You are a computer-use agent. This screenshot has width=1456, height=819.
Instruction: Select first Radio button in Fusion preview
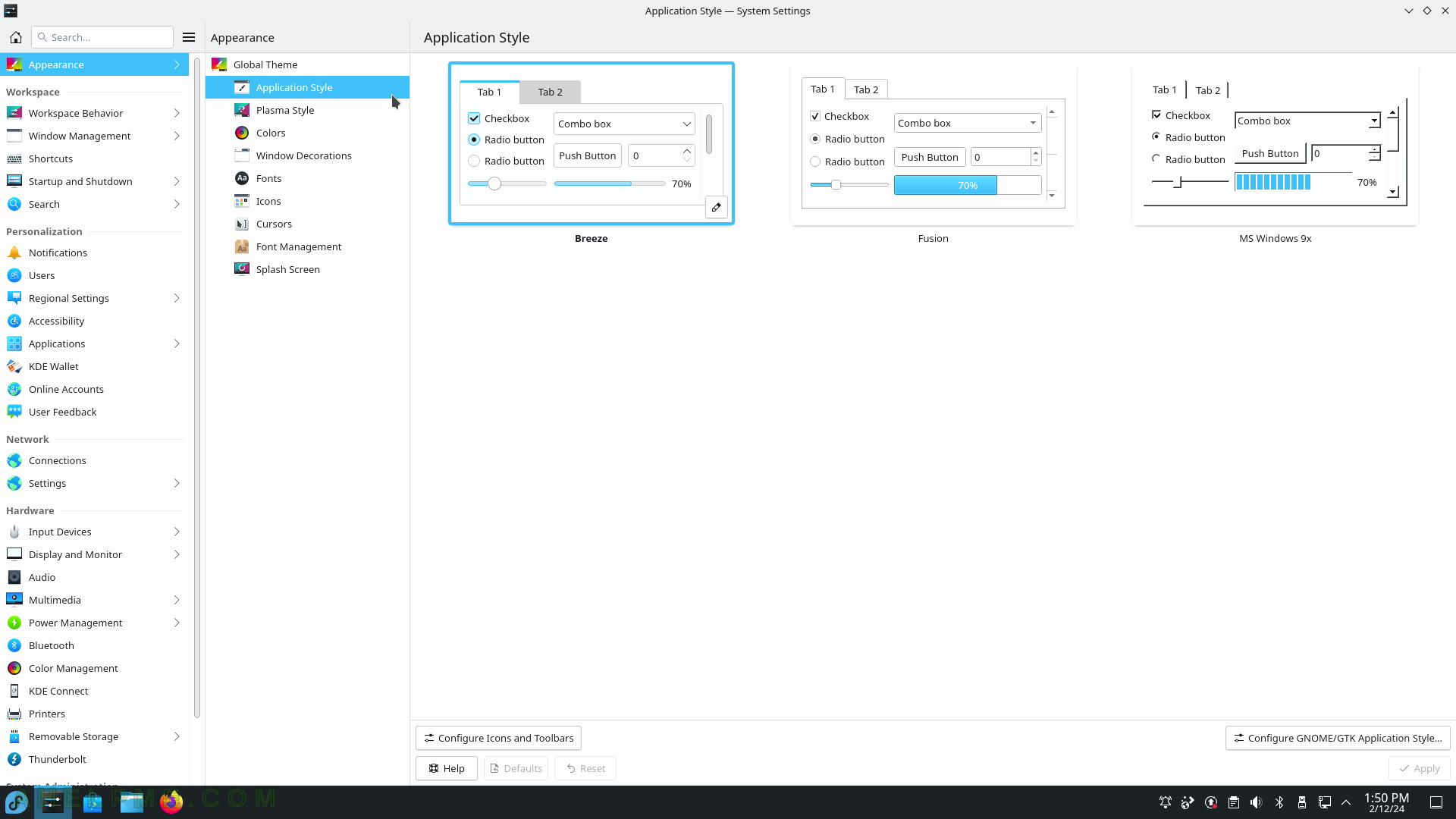(815, 139)
